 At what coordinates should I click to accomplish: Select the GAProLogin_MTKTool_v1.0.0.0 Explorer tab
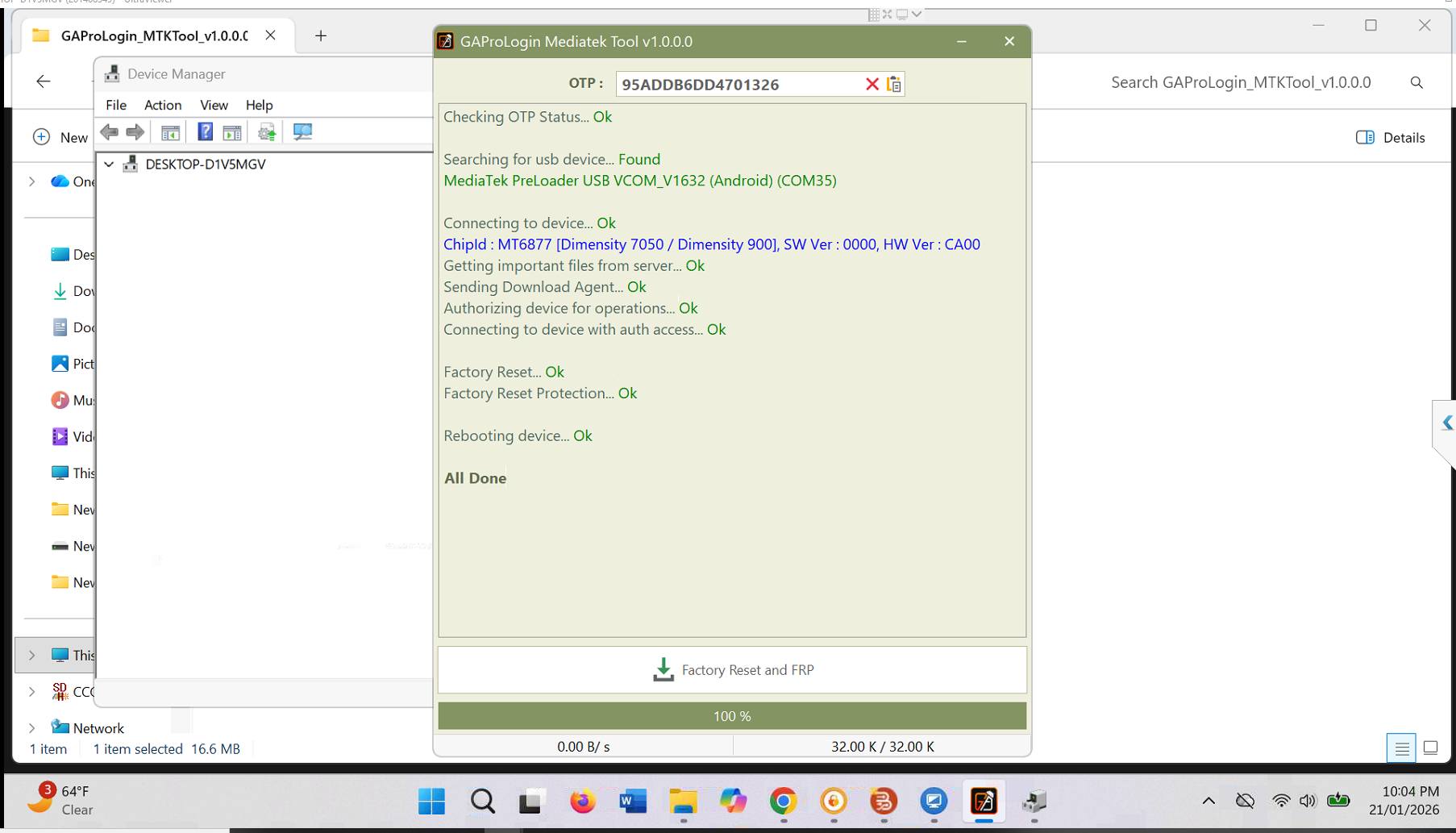pos(154,36)
